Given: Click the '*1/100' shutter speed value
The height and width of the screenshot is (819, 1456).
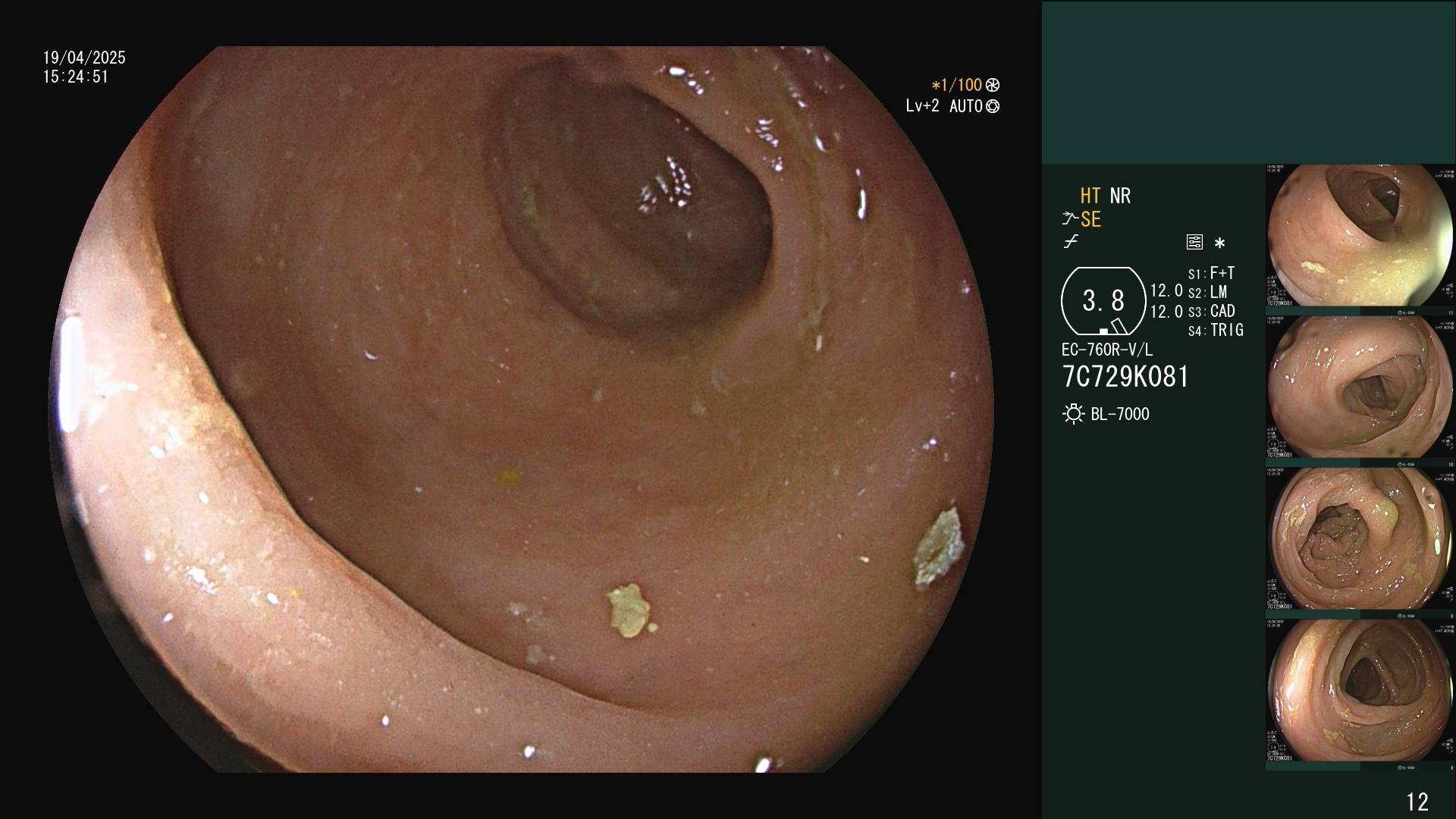Looking at the screenshot, I should 956,85.
